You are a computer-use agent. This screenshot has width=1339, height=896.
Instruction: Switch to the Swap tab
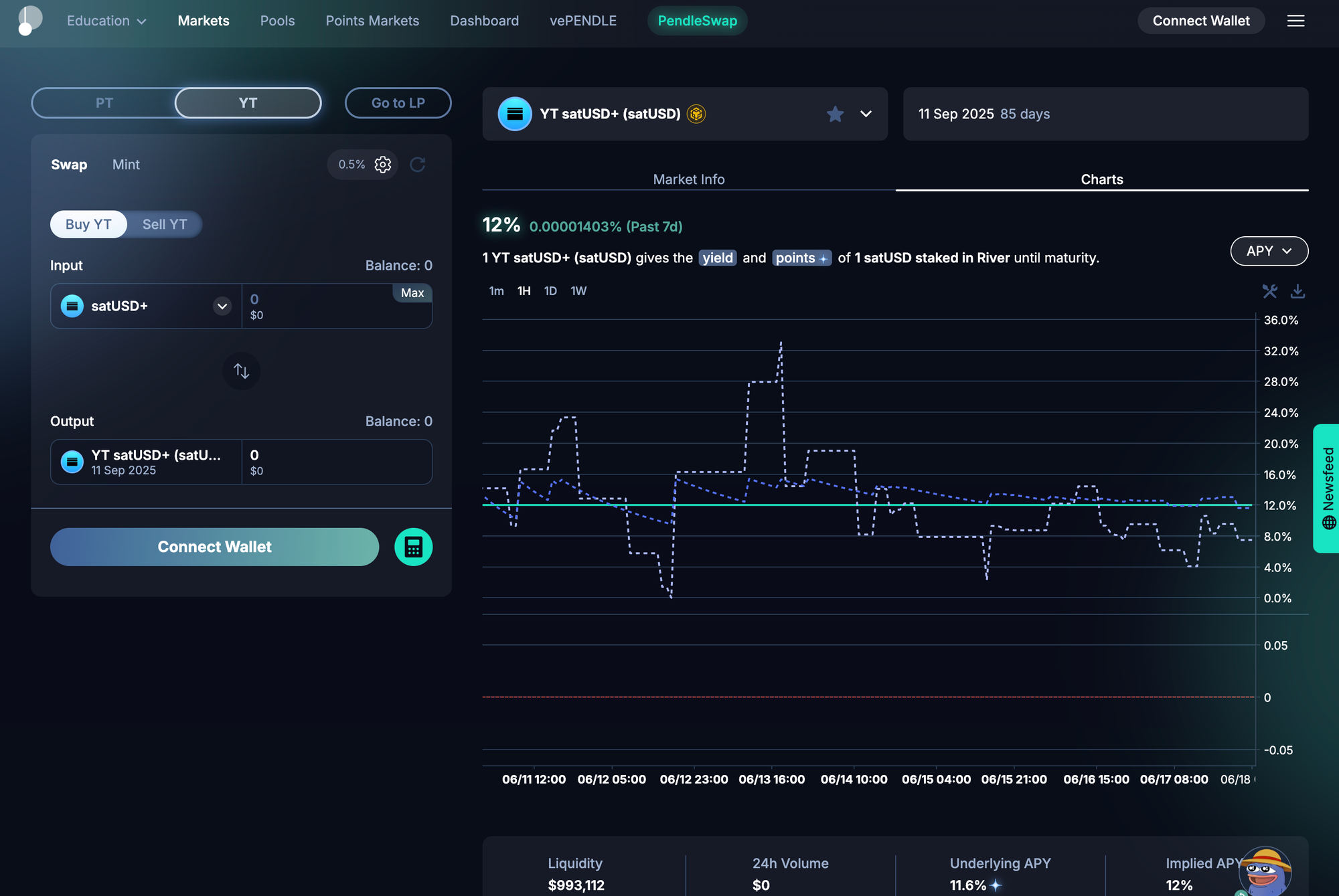pyautogui.click(x=69, y=165)
